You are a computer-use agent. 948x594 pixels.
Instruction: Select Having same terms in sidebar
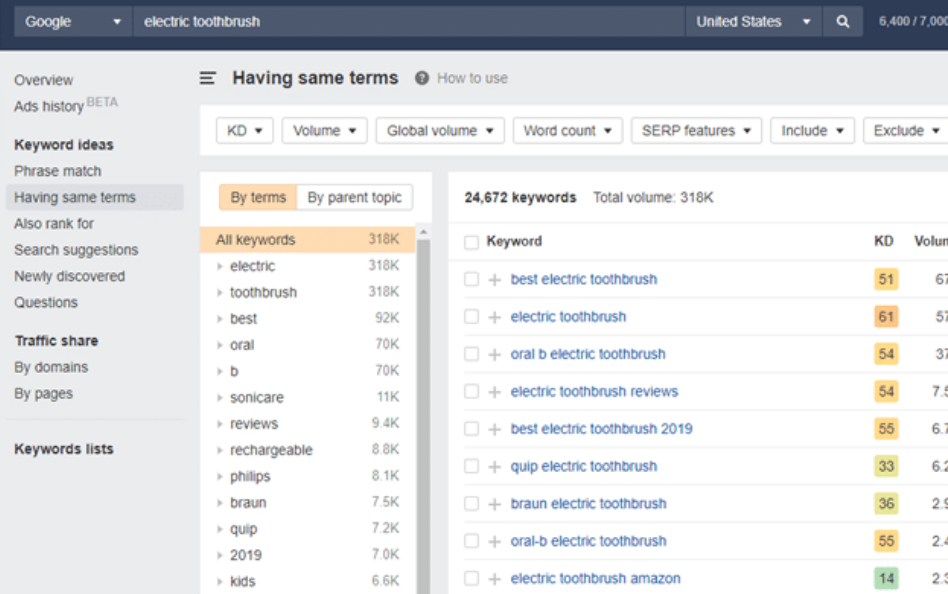tap(95, 198)
